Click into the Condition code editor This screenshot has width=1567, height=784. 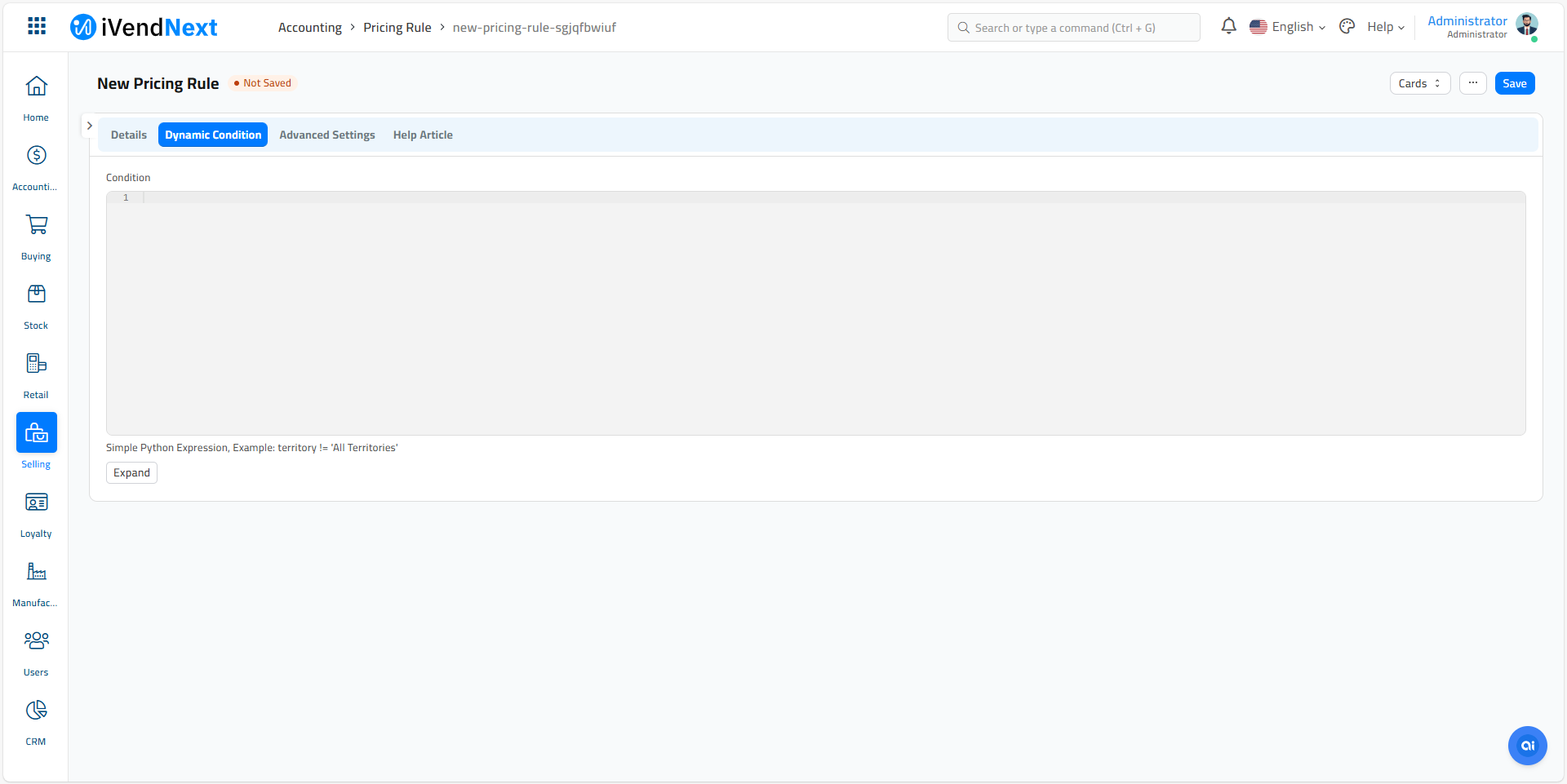pos(816,313)
